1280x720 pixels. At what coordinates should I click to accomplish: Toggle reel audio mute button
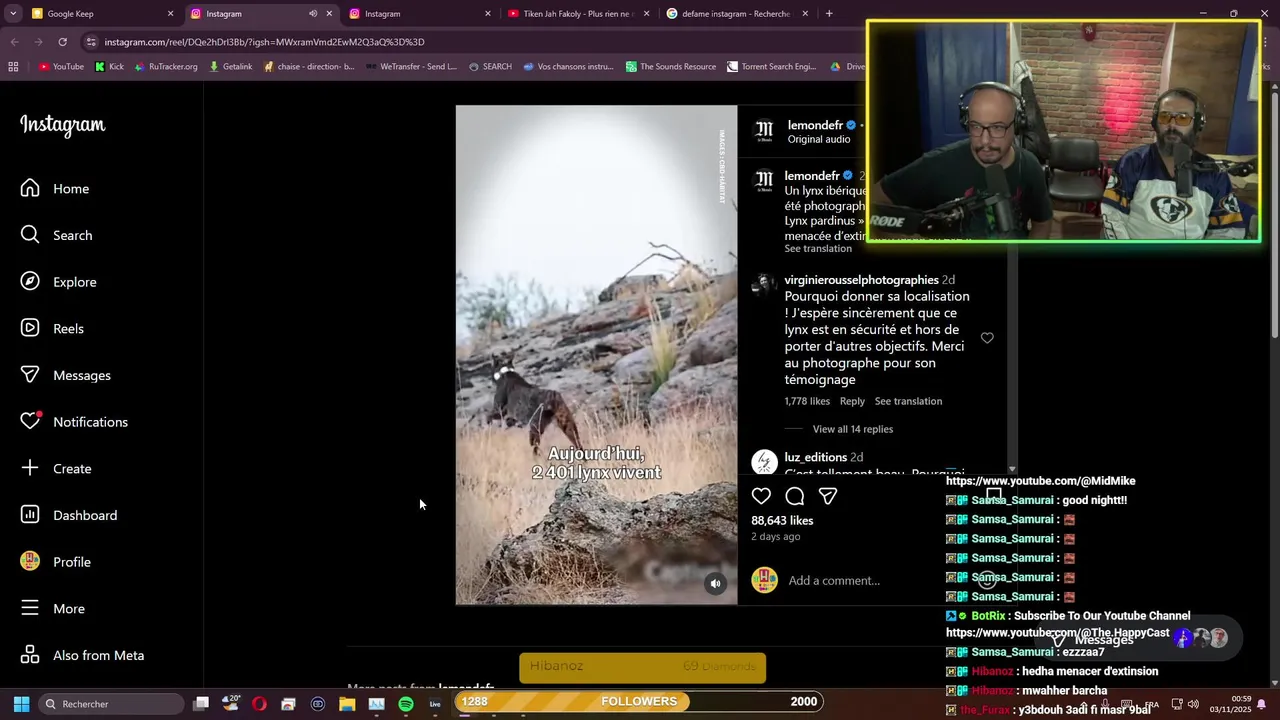point(715,584)
